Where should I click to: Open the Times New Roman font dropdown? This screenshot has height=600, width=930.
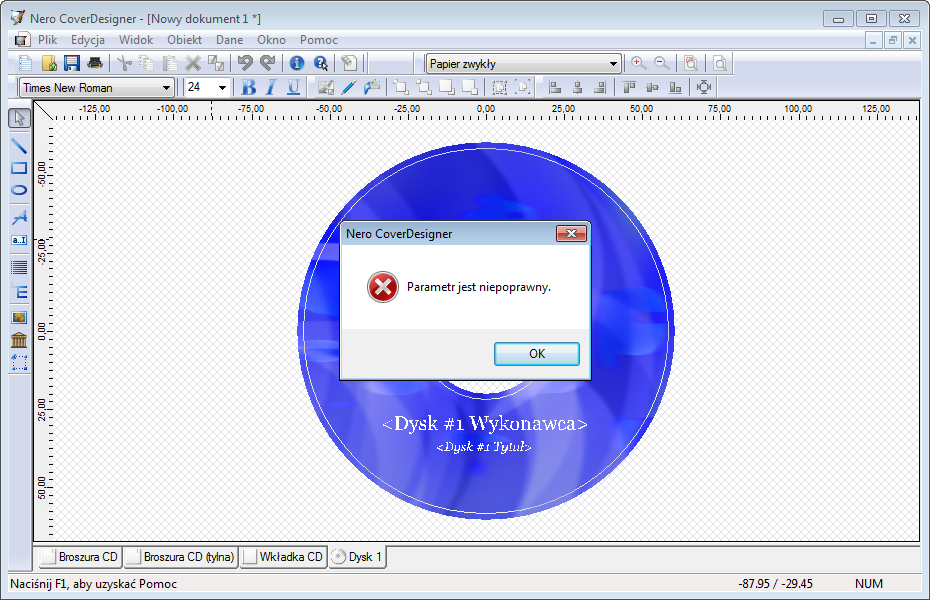[166, 87]
